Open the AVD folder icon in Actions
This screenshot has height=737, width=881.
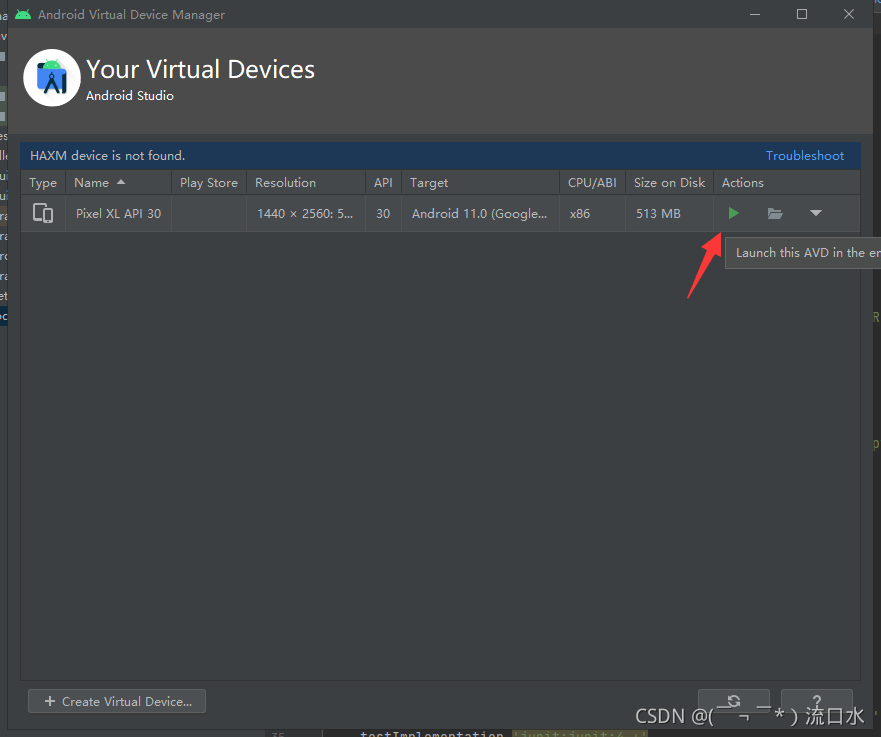[x=775, y=213]
